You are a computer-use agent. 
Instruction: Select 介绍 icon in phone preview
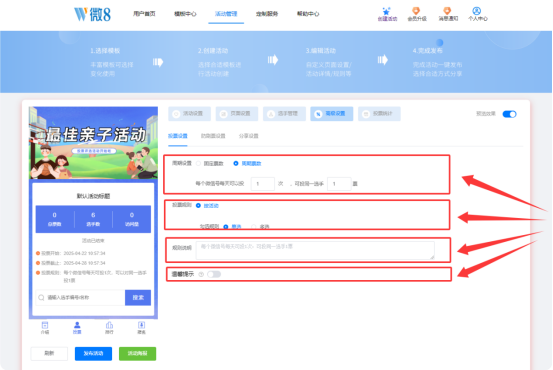click(45, 325)
